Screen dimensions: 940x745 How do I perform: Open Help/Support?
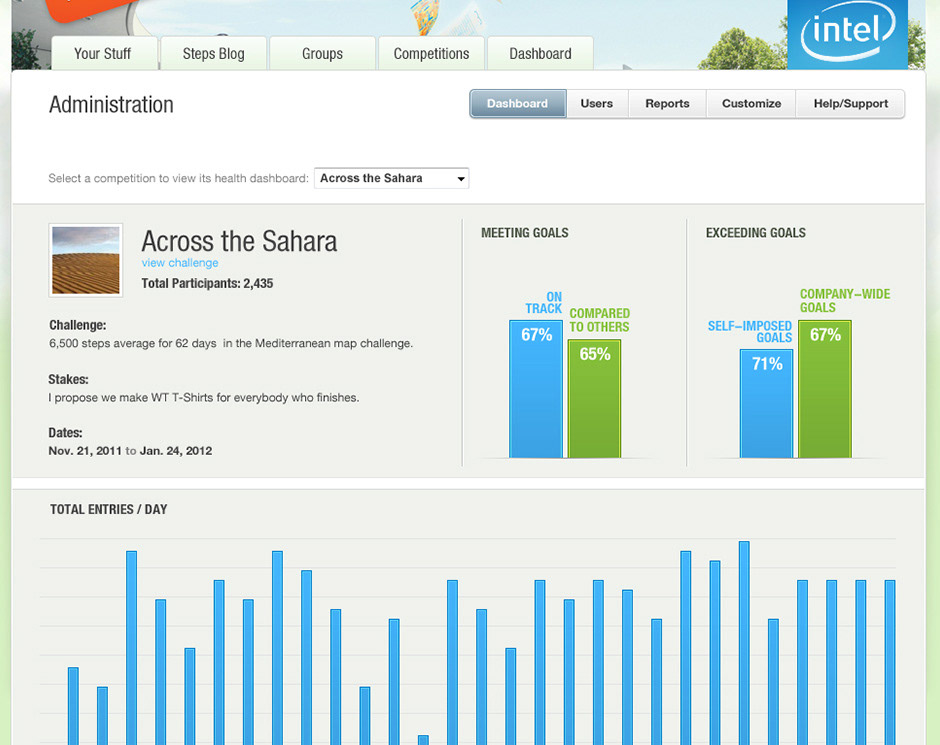850,104
